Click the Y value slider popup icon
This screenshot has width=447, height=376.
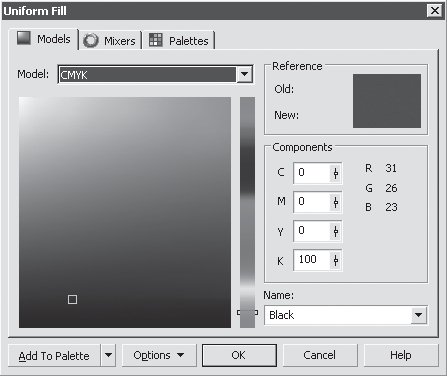[336, 231]
